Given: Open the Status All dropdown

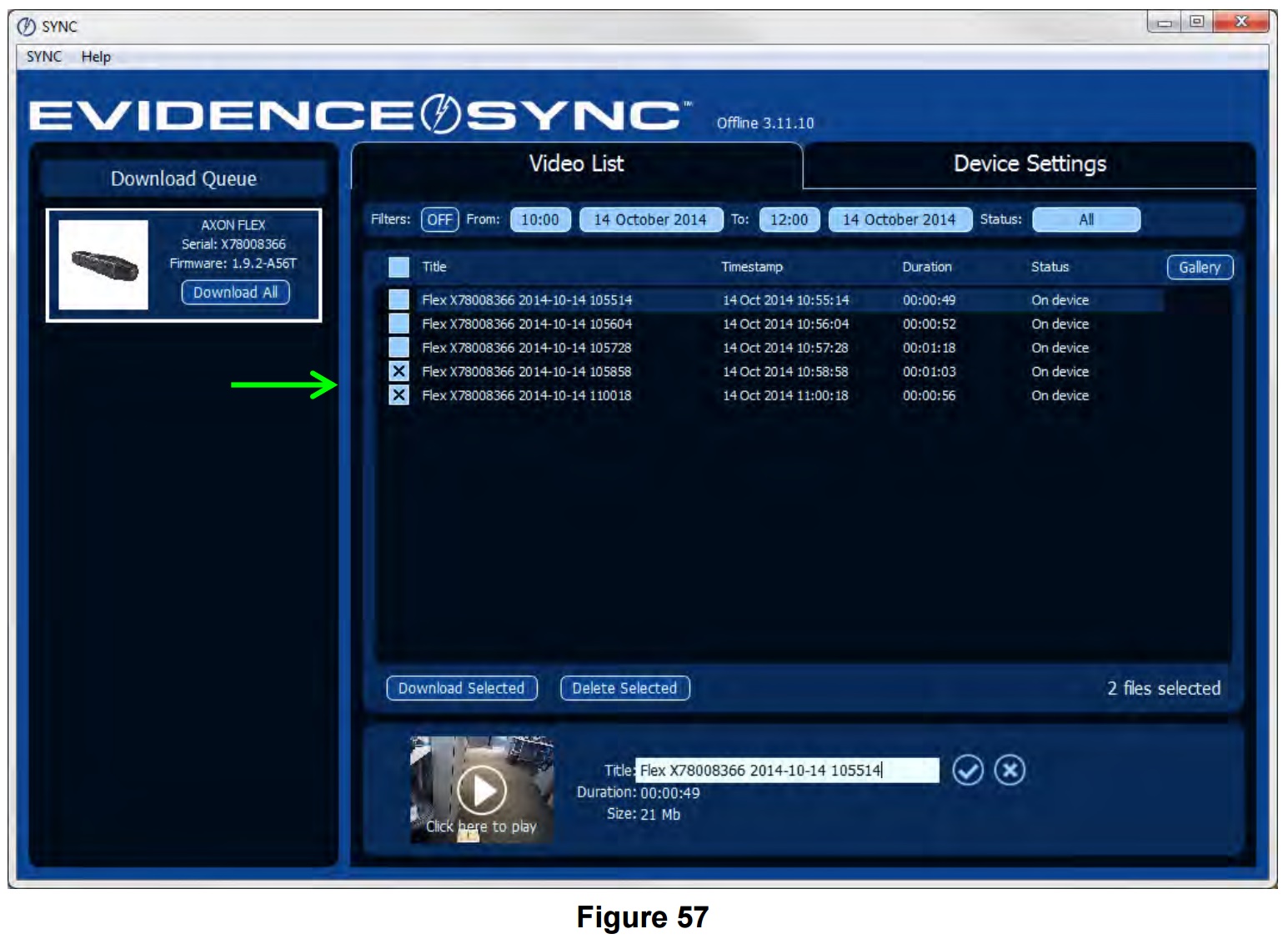Looking at the screenshot, I should [x=1085, y=219].
